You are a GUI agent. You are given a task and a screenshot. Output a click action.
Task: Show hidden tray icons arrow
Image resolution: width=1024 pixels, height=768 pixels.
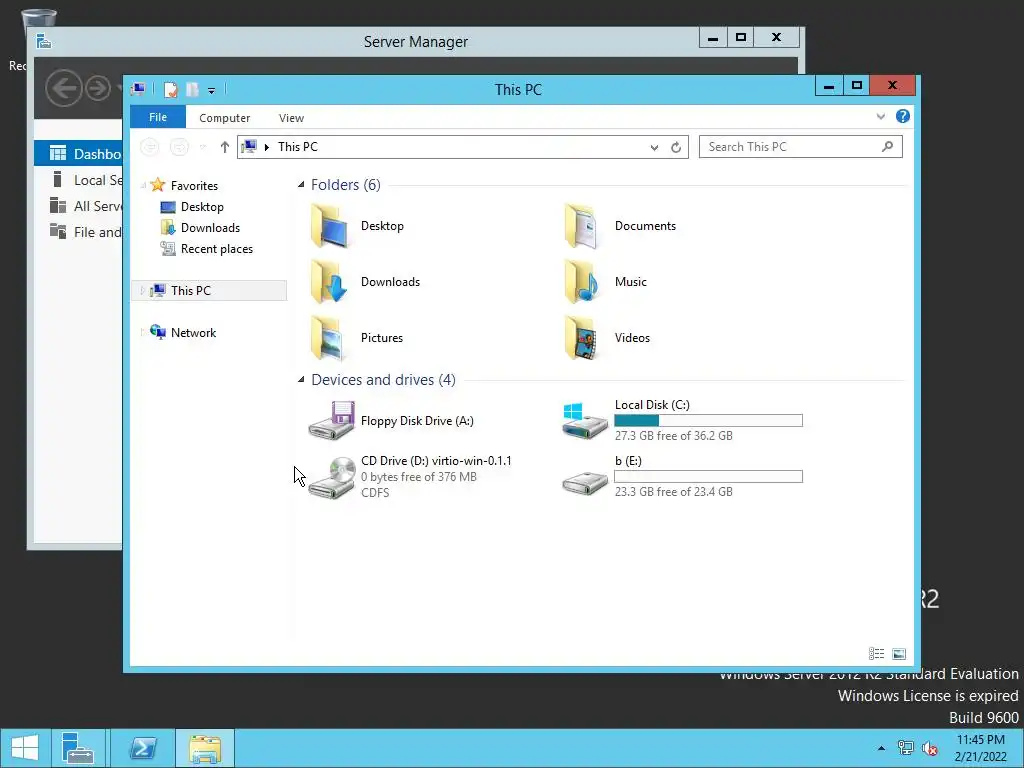pos(881,748)
